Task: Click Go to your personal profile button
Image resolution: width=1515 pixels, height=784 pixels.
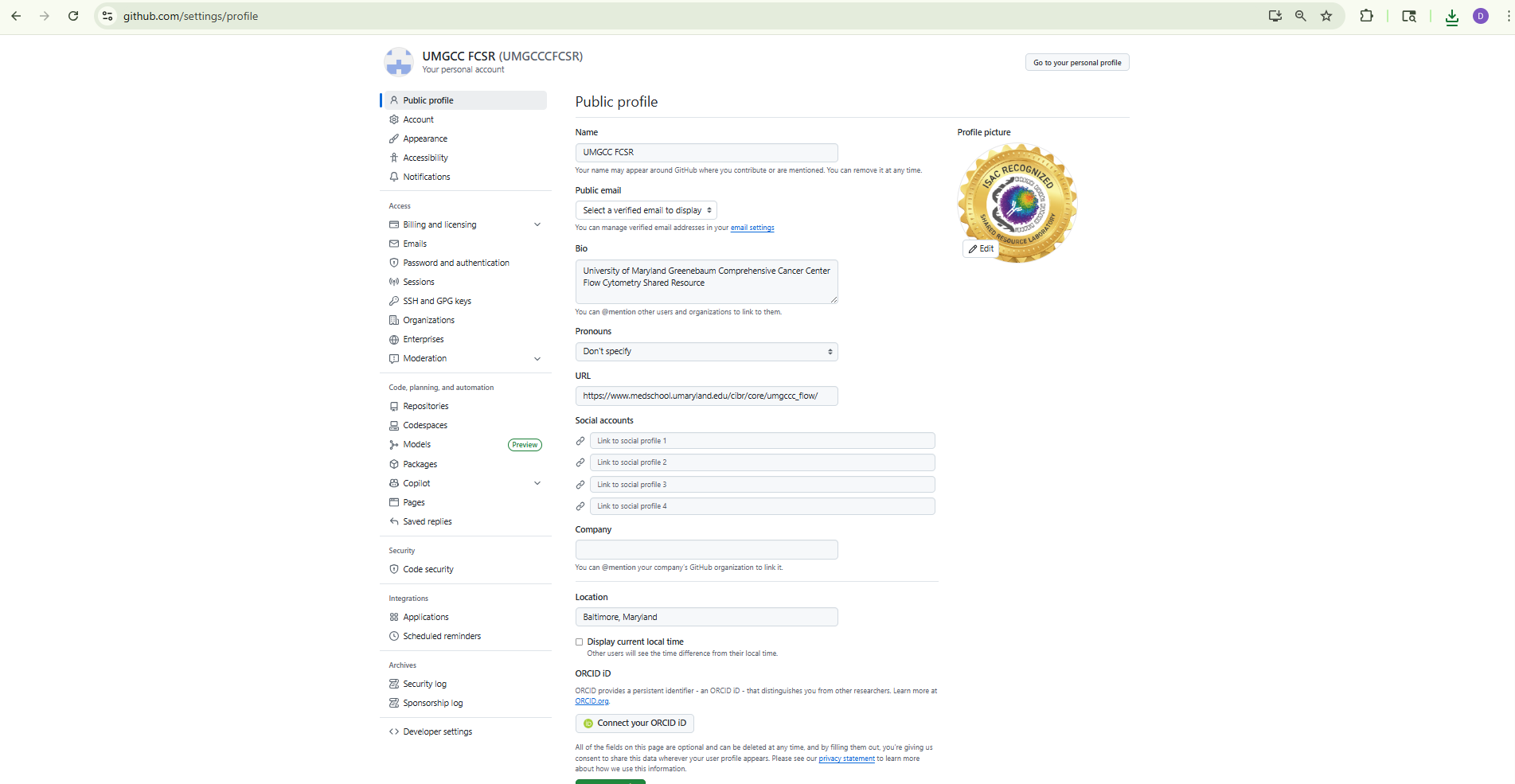Action: click(x=1076, y=63)
